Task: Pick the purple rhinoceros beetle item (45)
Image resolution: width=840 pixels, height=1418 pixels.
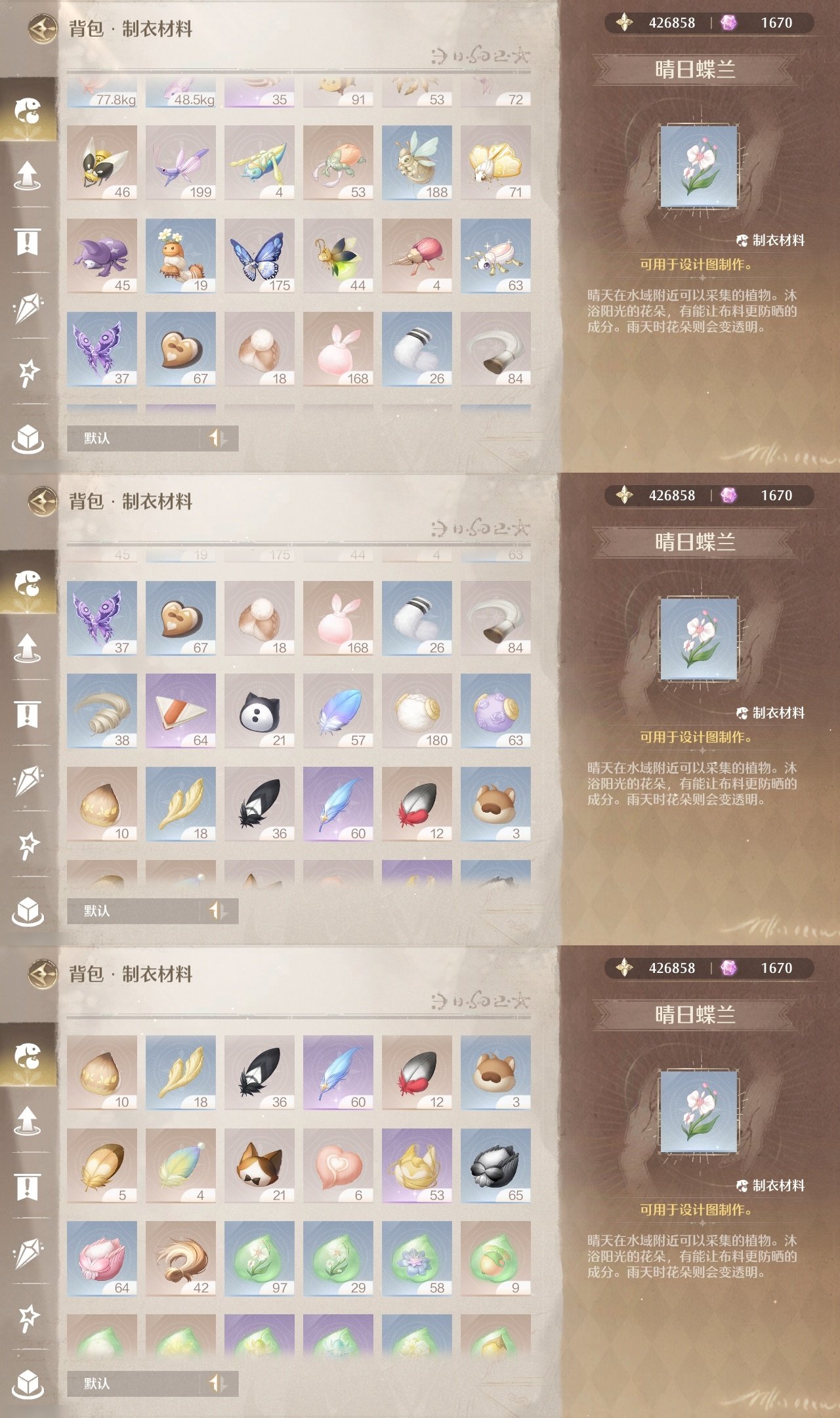Action: [x=102, y=256]
